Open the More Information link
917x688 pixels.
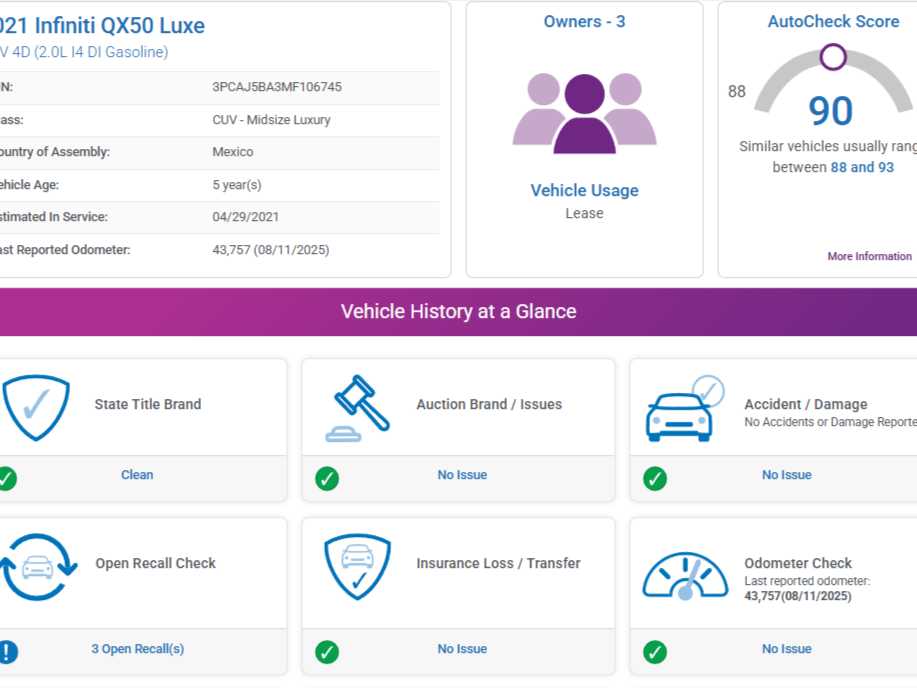coord(869,256)
